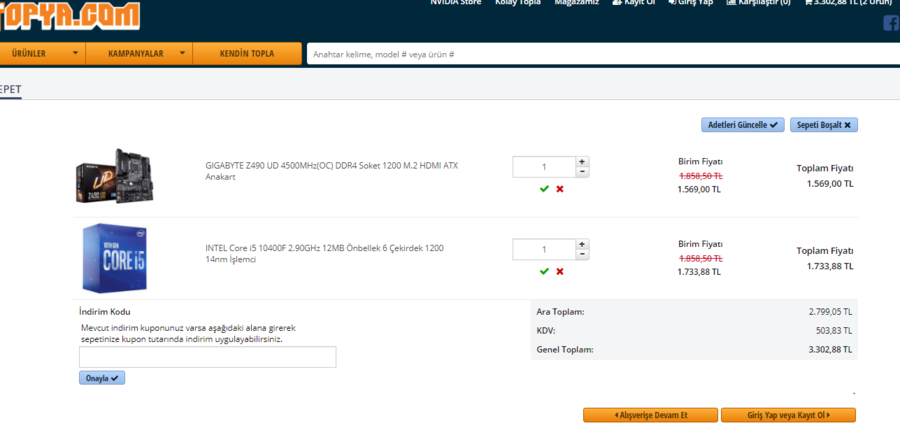
Task: Increase quantity of INTEL Core i5 processor
Action: click(582, 244)
